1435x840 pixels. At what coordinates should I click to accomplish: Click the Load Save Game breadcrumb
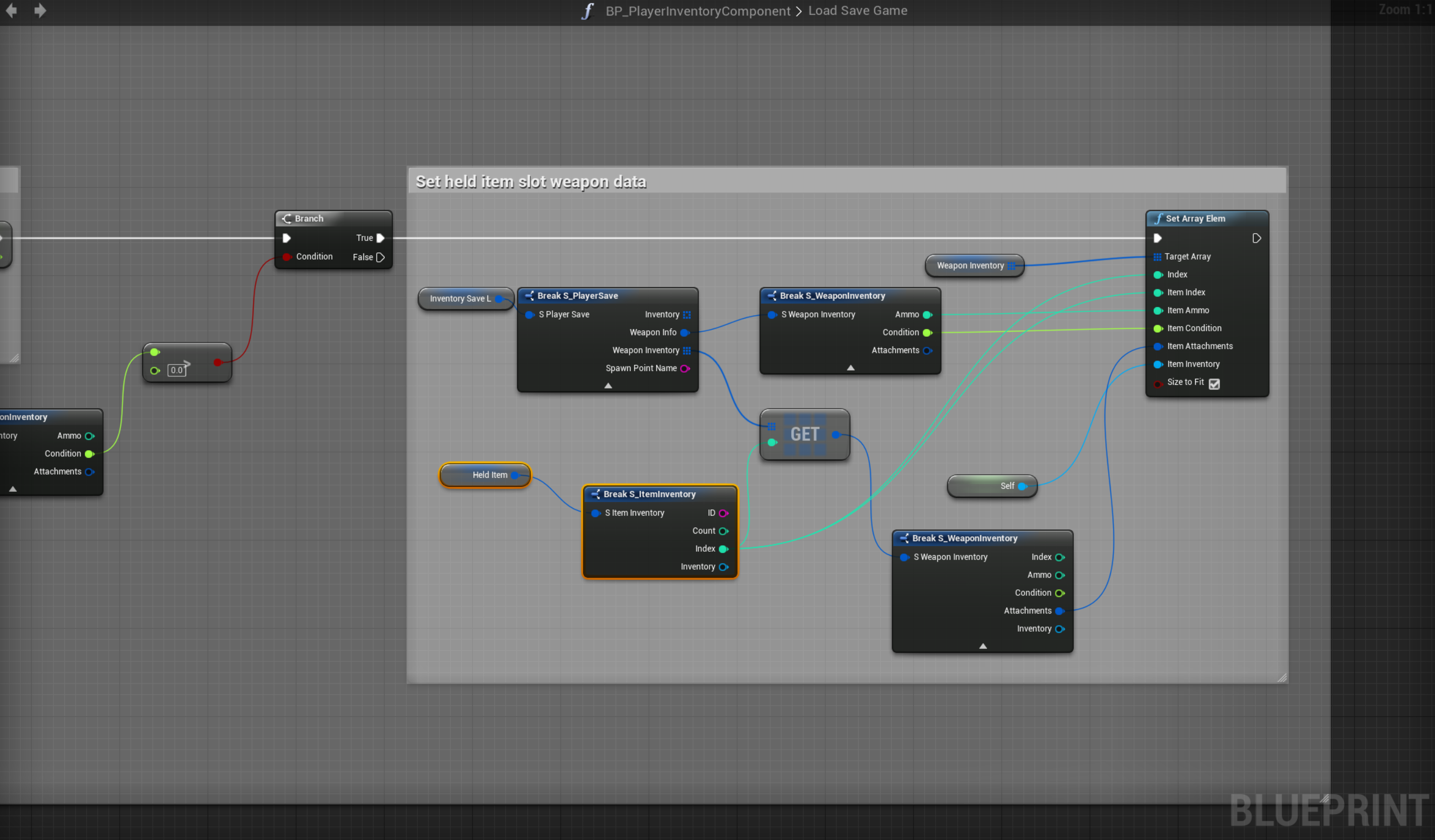coord(858,11)
